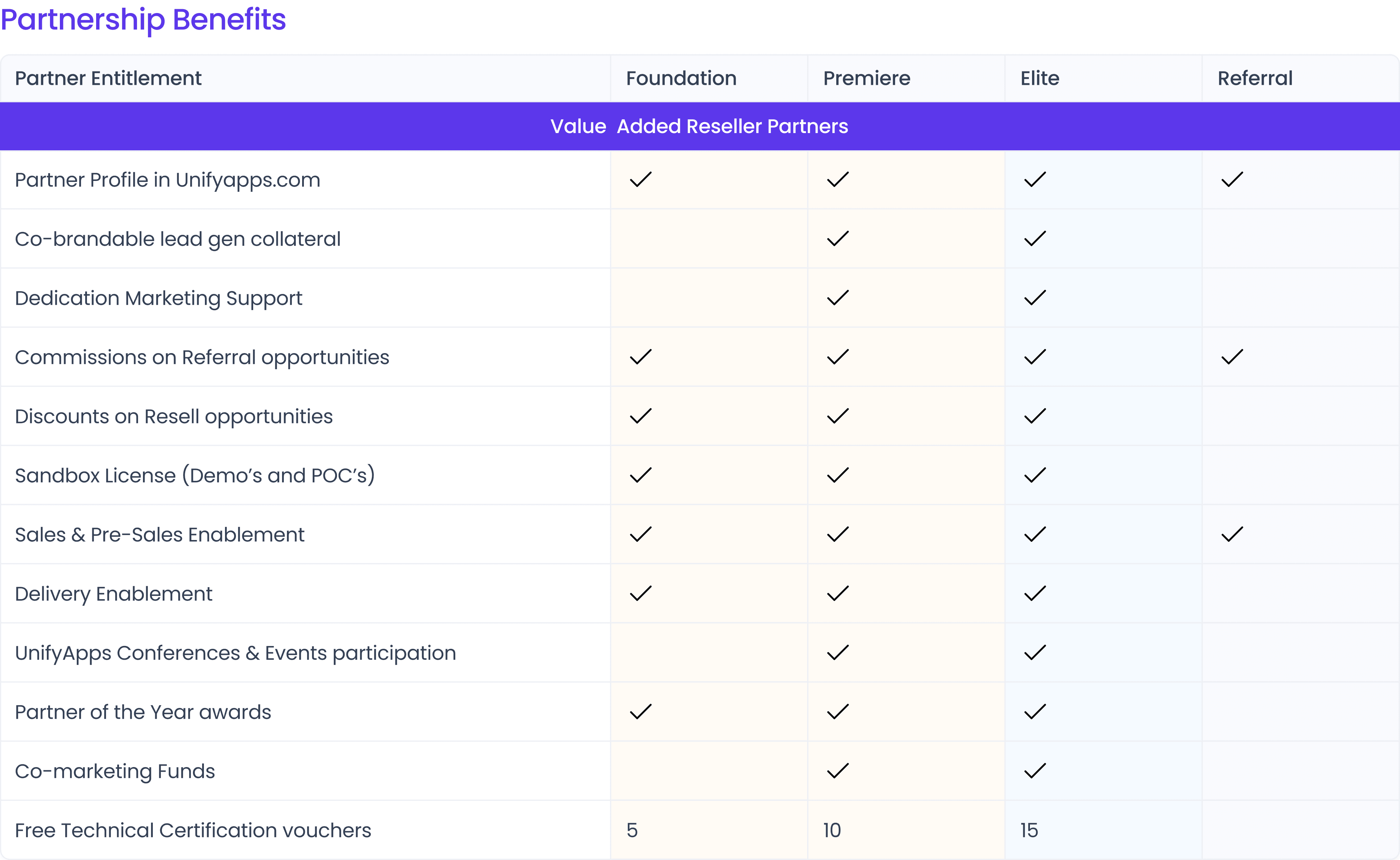Click the Partner Entitlement column header
This screenshot has height=860, width=1400.
[108, 79]
